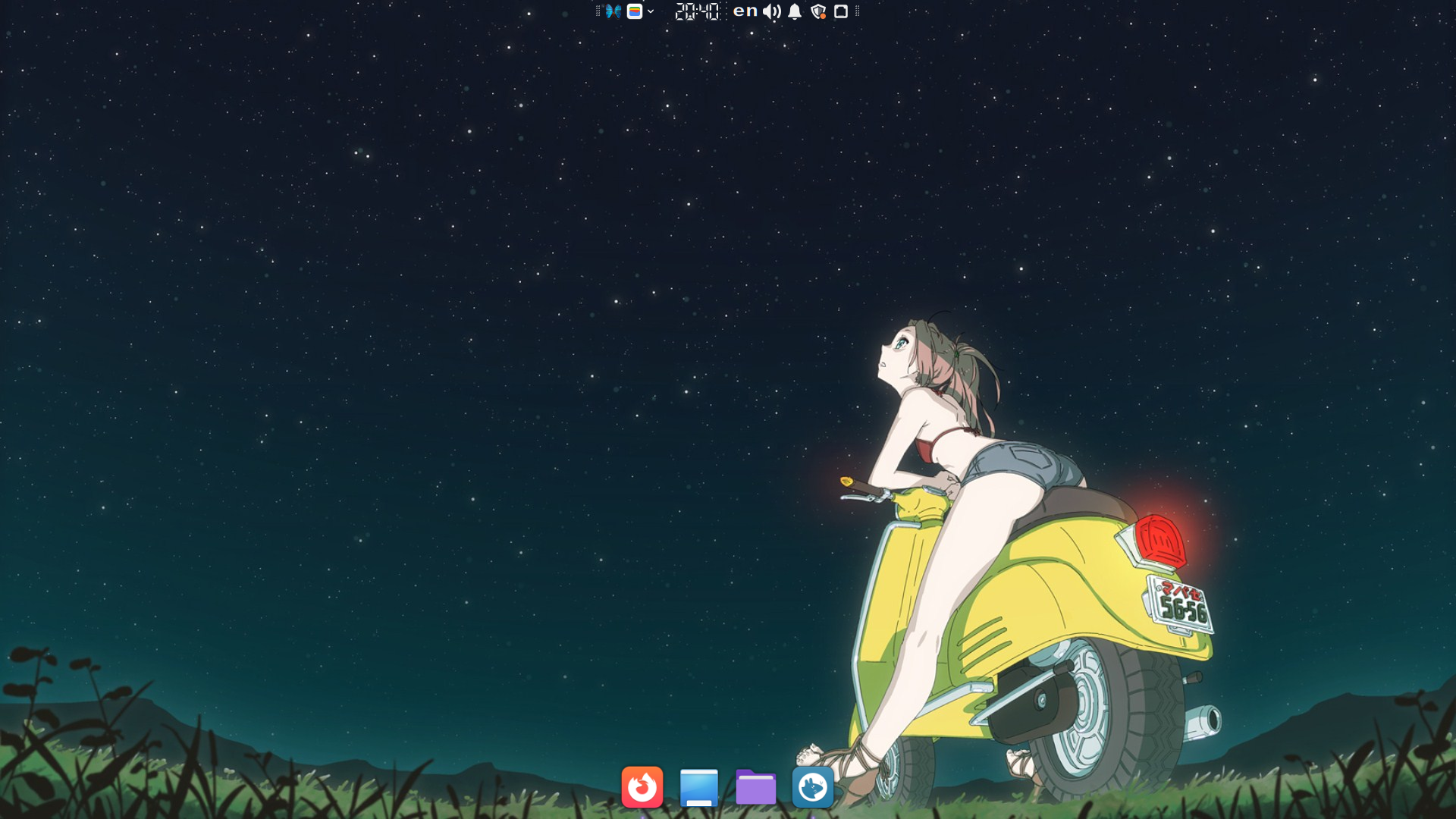The image size is (1456, 819).
Task: Switch the 'en' keyboard layout indicator
Action: pyautogui.click(x=745, y=11)
